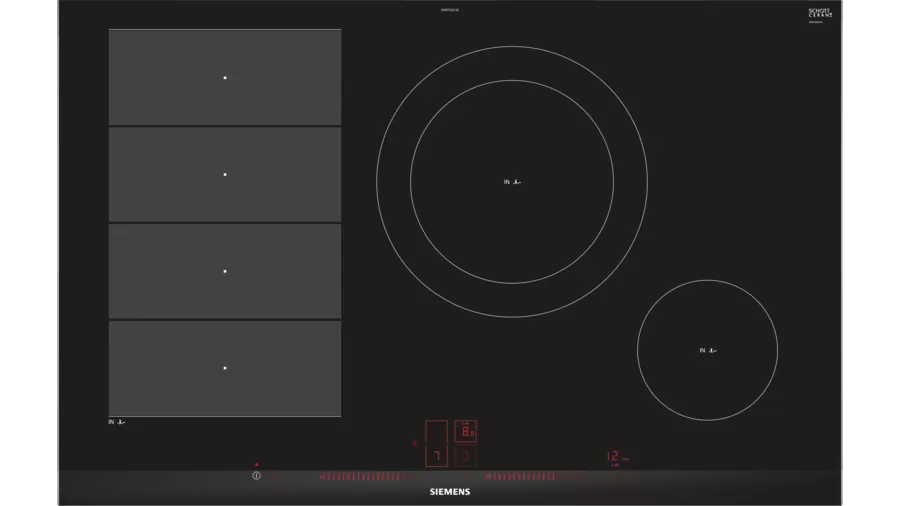The height and width of the screenshot is (506, 900).
Task: Tap the timer display reading 12
Action: 615,457
